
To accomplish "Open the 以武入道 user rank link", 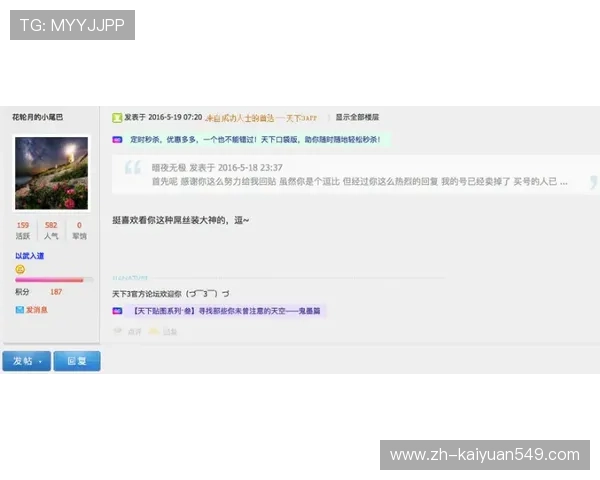I will click(x=30, y=256).
